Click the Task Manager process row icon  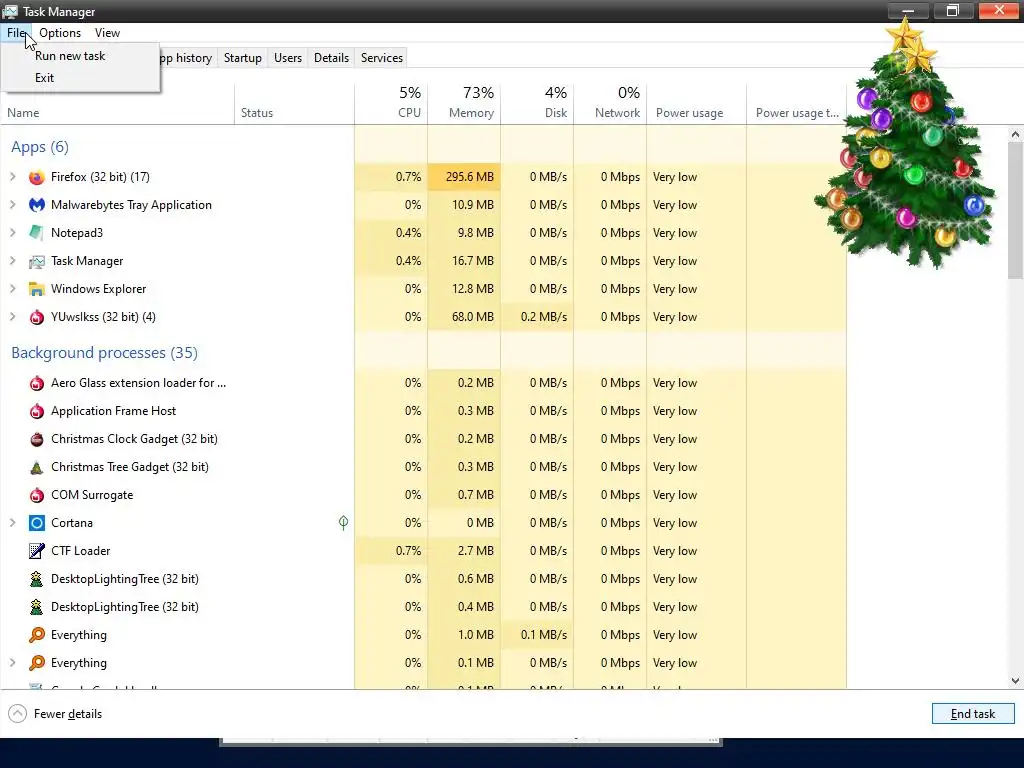[37, 261]
